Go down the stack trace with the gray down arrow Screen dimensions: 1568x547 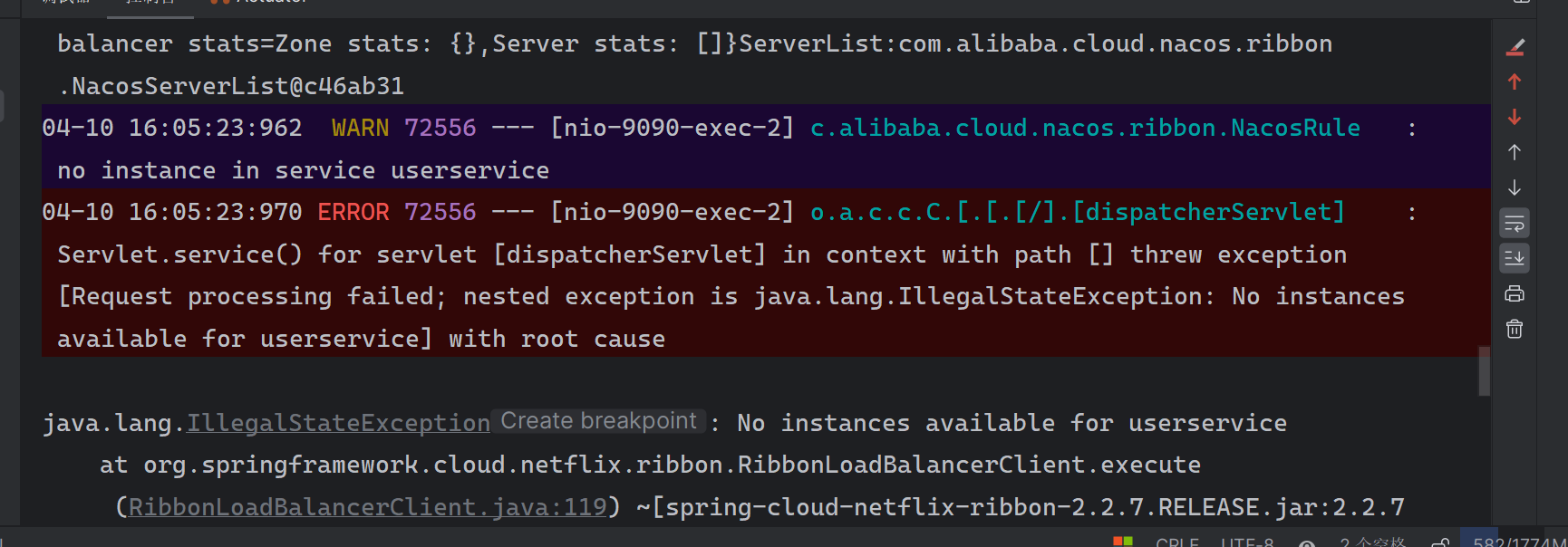[x=1515, y=188]
